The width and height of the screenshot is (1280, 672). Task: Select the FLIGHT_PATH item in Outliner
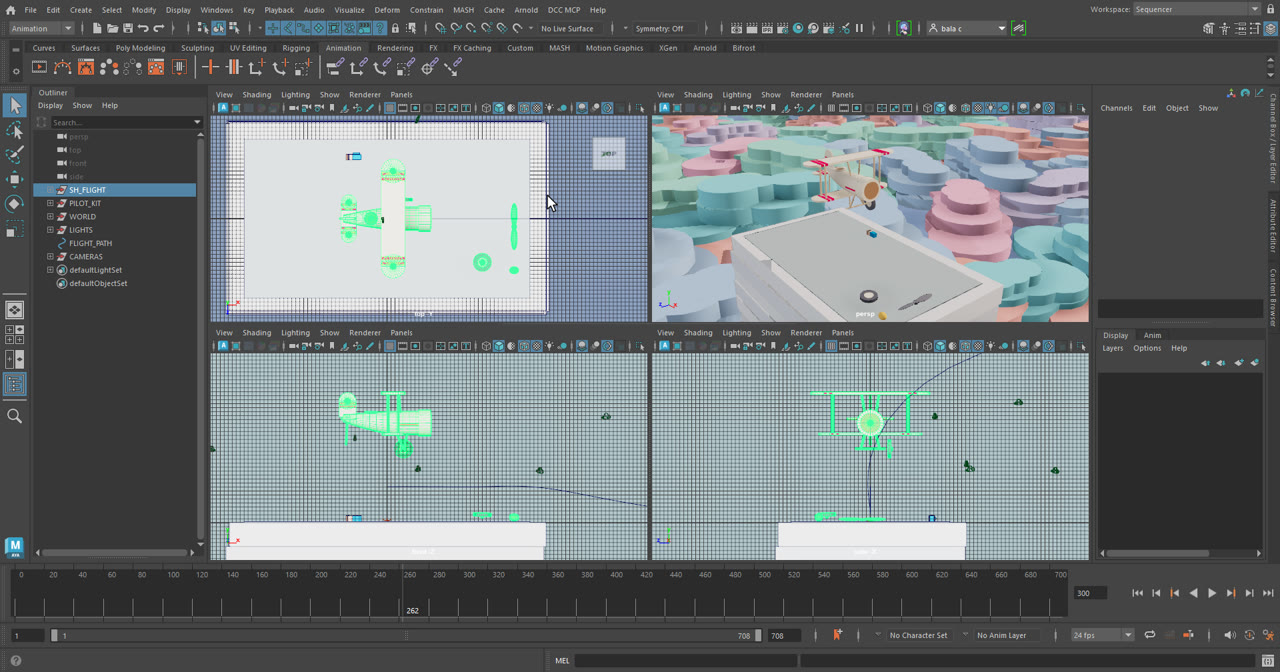90,243
